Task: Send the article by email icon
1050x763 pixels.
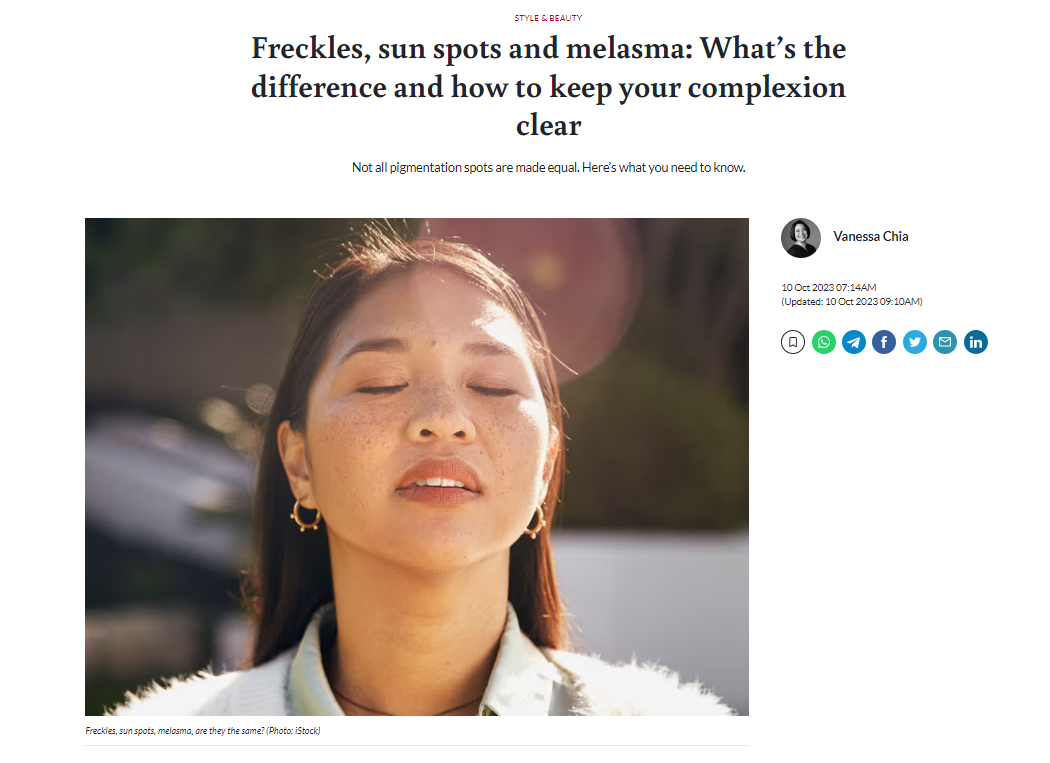Action: click(945, 342)
